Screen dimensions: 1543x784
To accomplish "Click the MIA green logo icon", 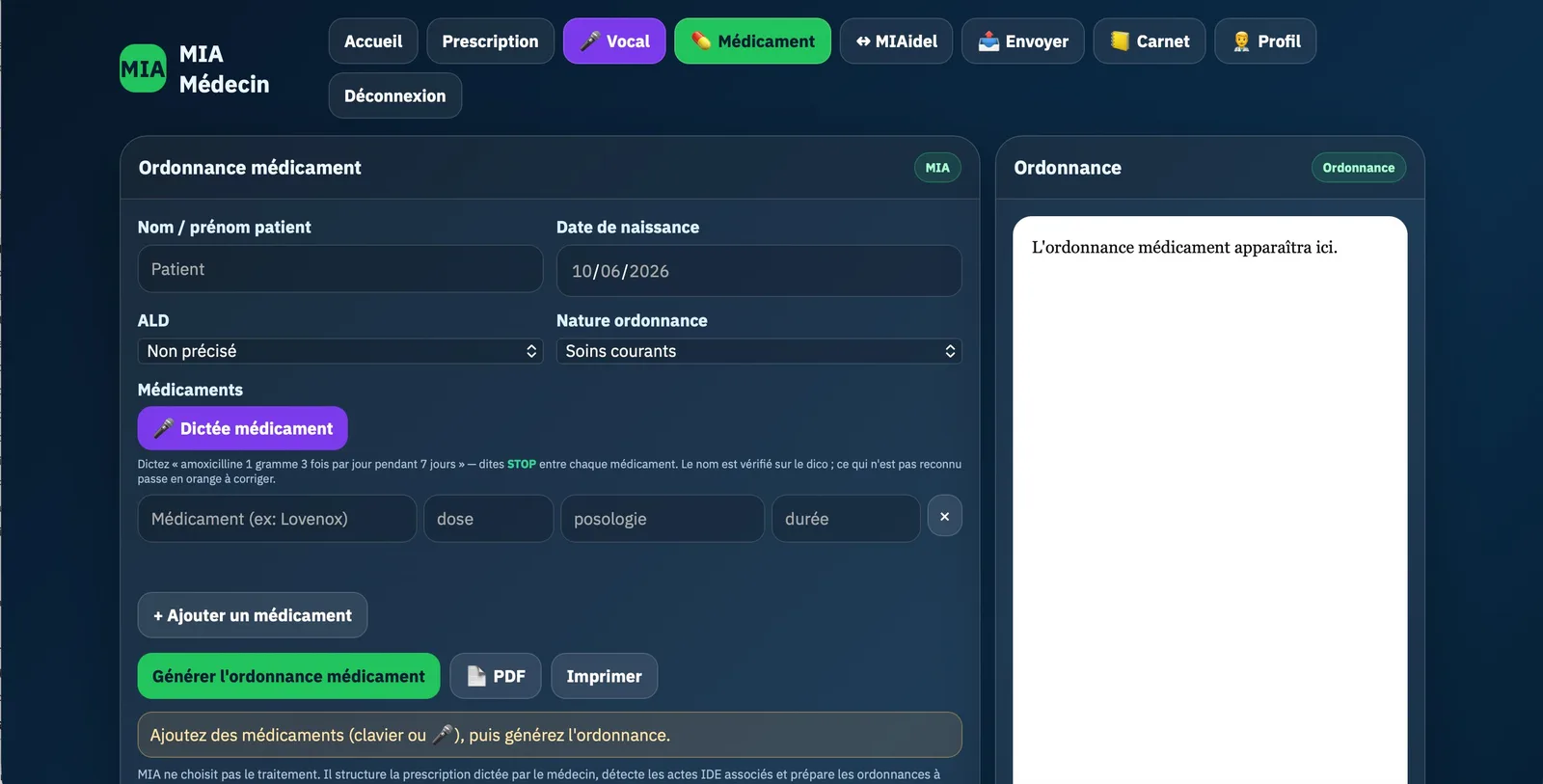I will [x=143, y=68].
